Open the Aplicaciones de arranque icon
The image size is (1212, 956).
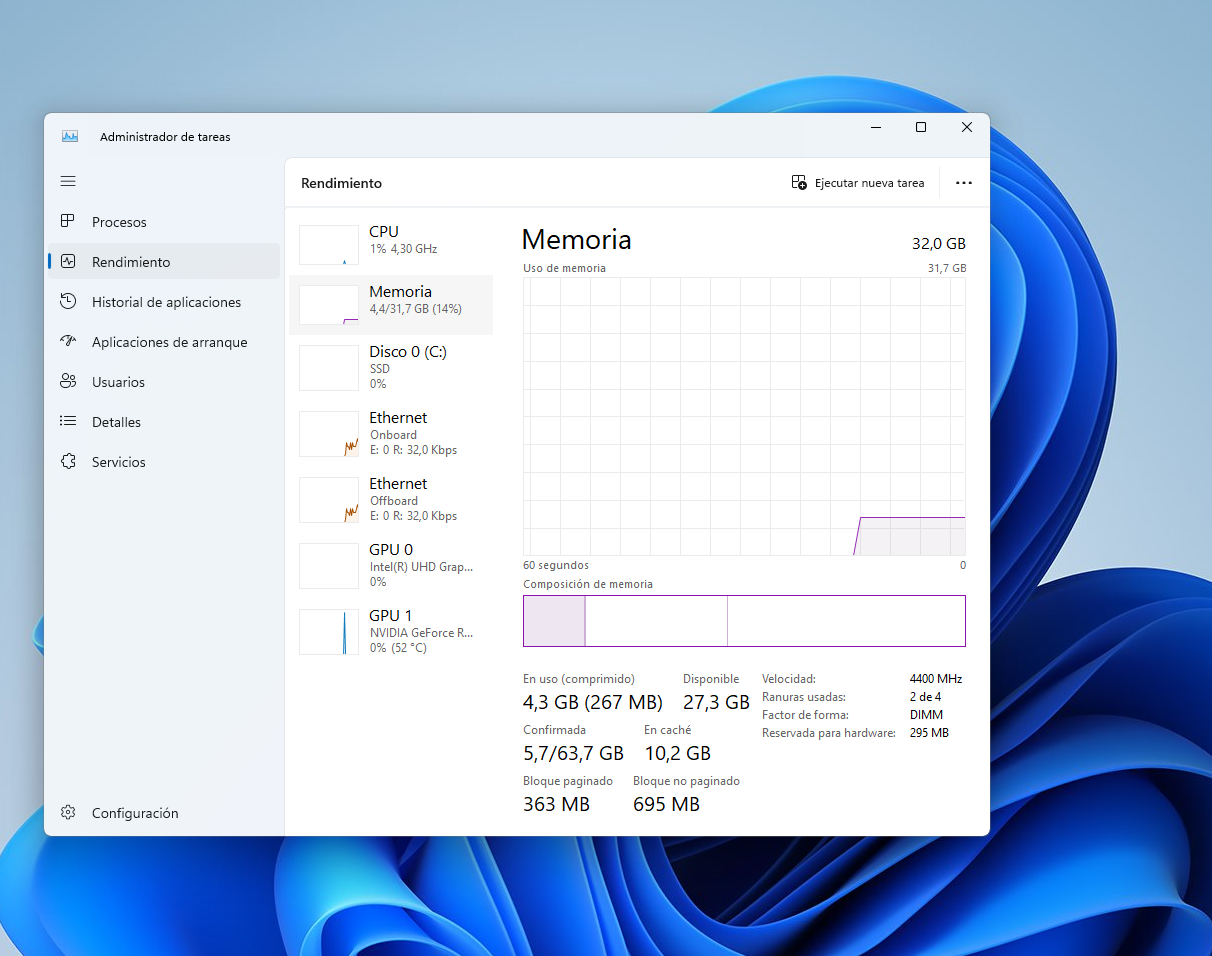(68, 342)
